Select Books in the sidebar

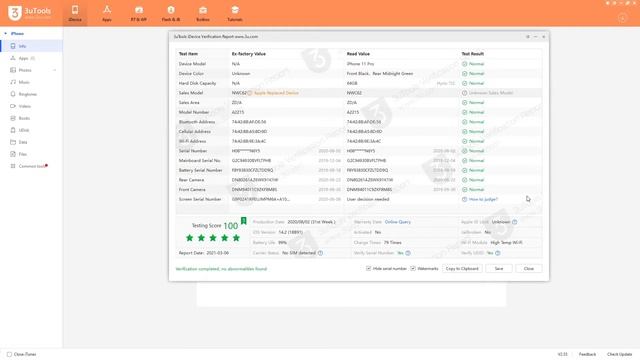point(31,118)
